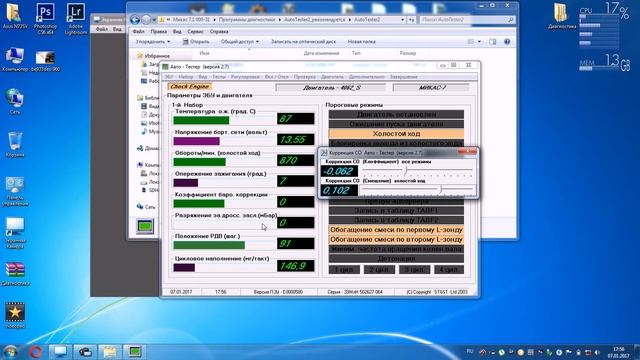
Task: Expand the view options arrow in Explorer
Action: (x=479, y=42)
